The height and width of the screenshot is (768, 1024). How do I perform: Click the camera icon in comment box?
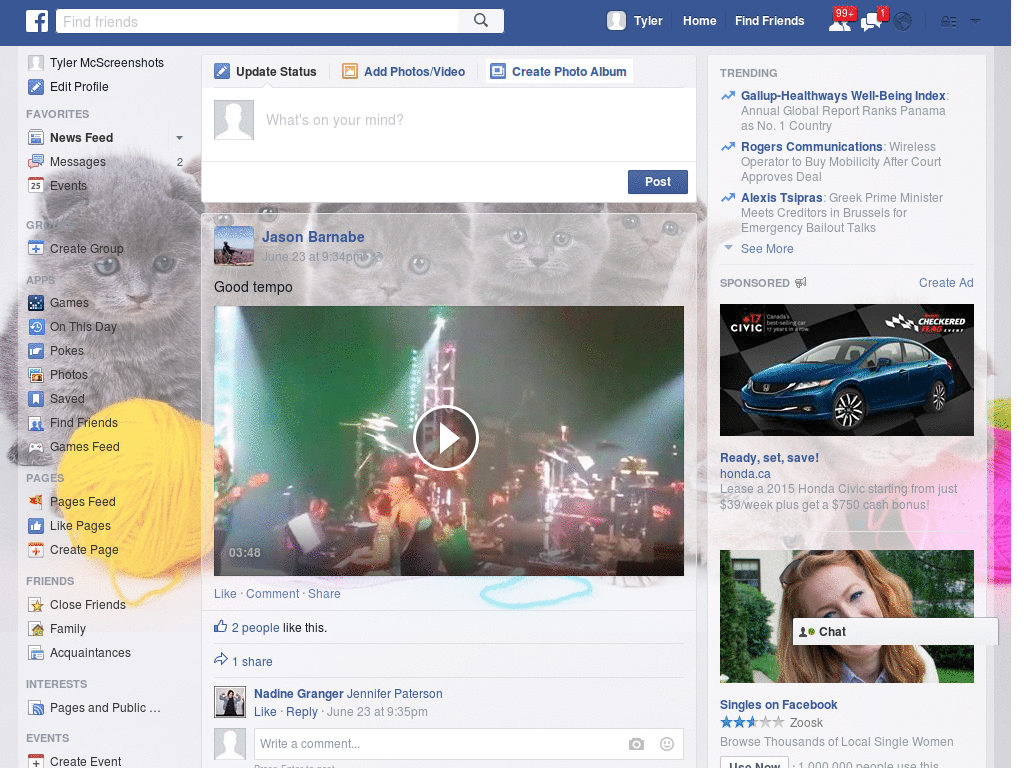pos(636,744)
